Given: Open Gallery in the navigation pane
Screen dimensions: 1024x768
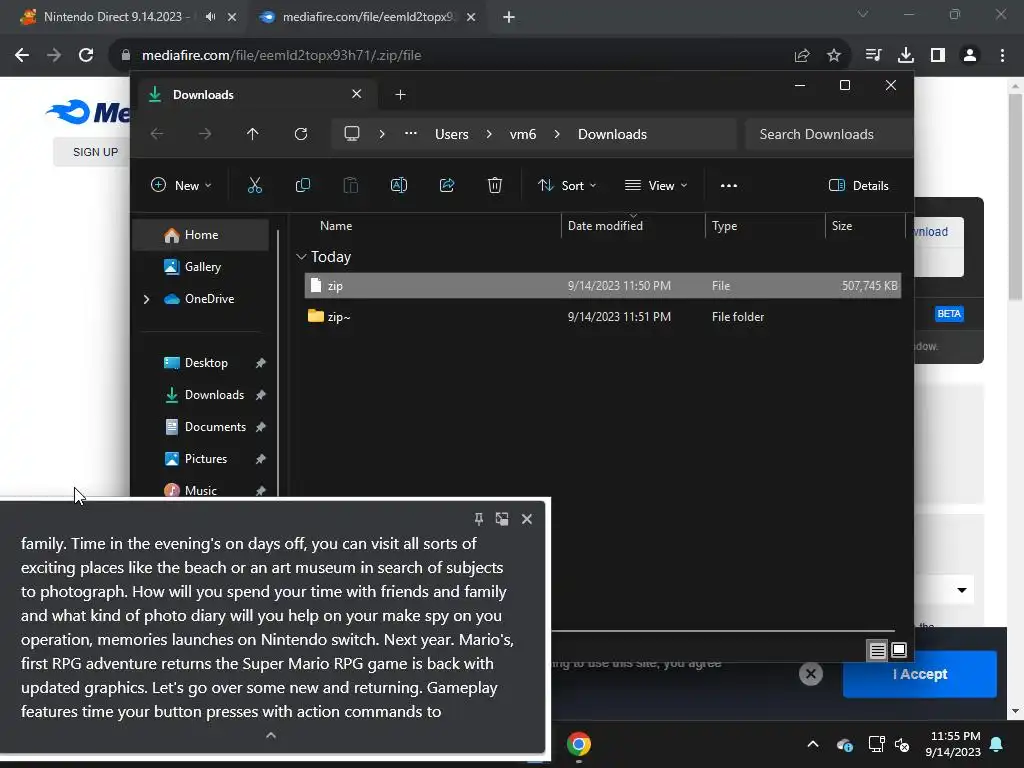Looking at the screenshot, I should click(x=202, y=266).
